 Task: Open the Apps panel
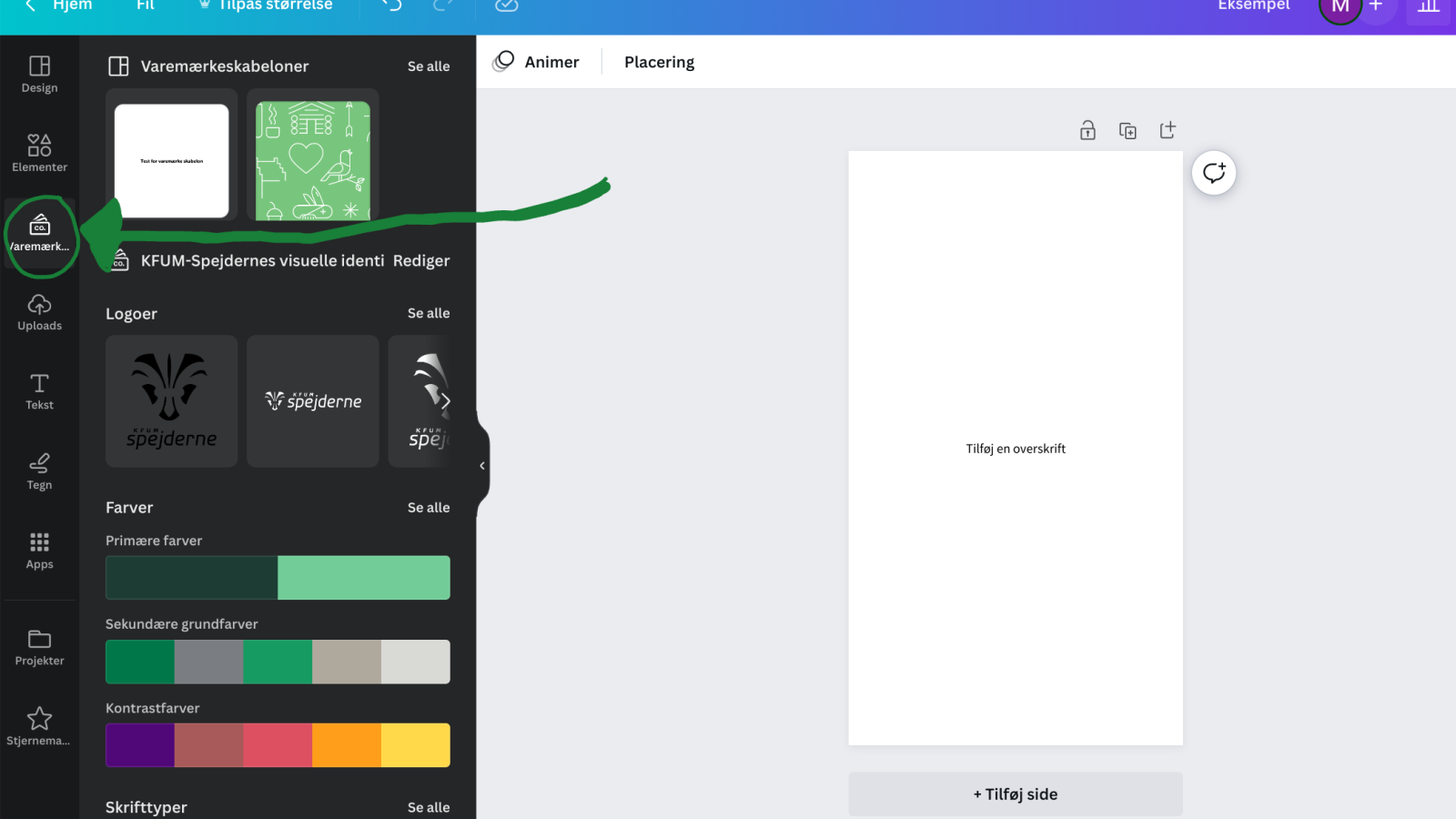pos(39,551)
